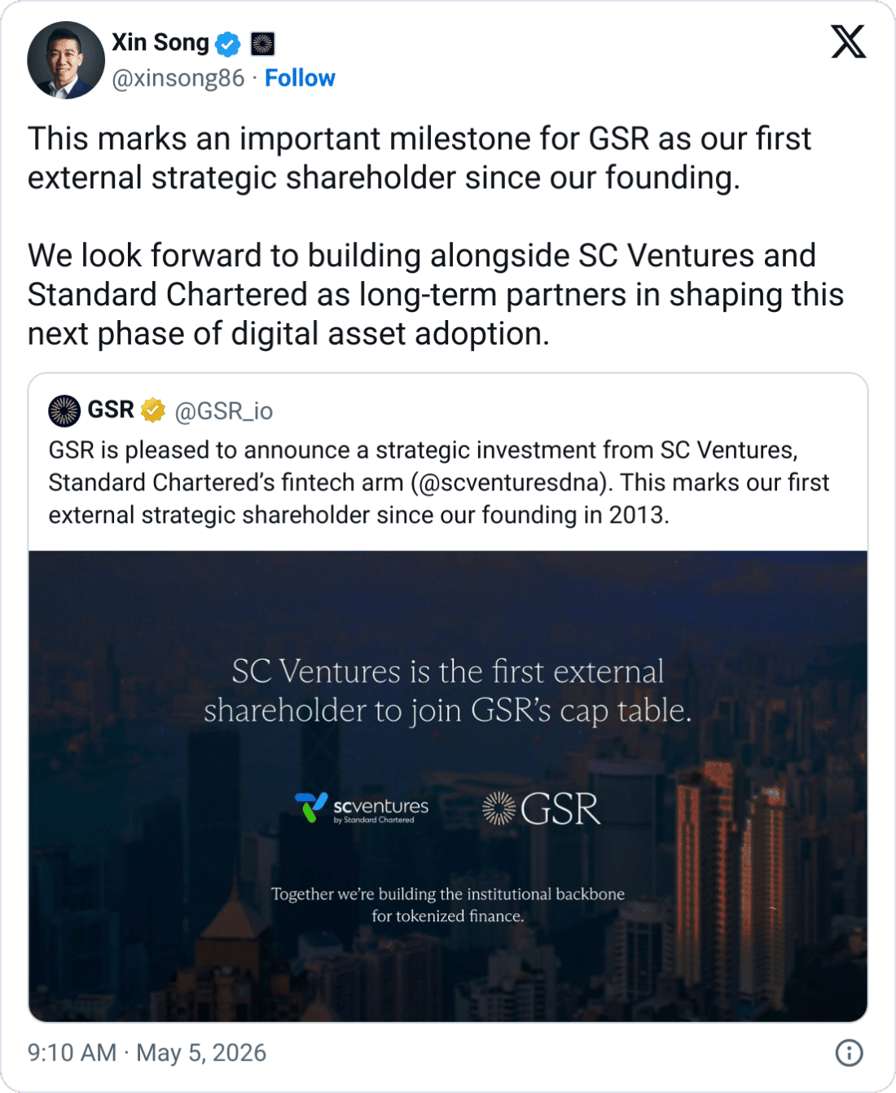Open the Xin Song display name link
The width and height of the screenshot is (896, 1093).
[160, 43]
